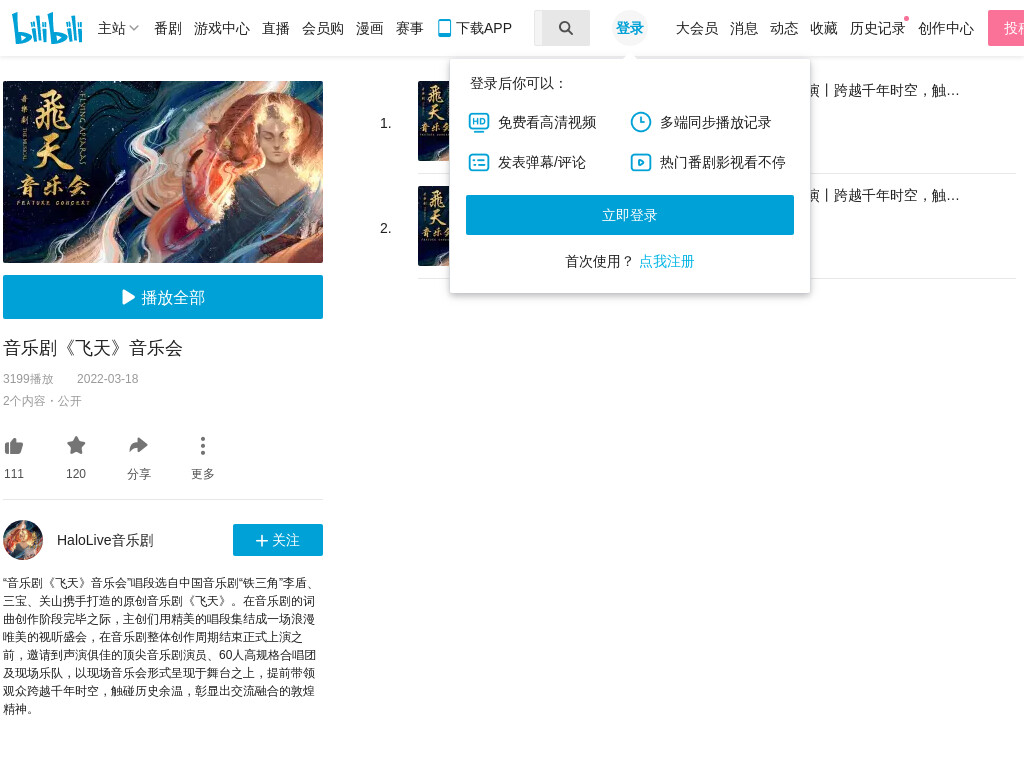Open 创作中心 in header

click(x=946, y=28)
